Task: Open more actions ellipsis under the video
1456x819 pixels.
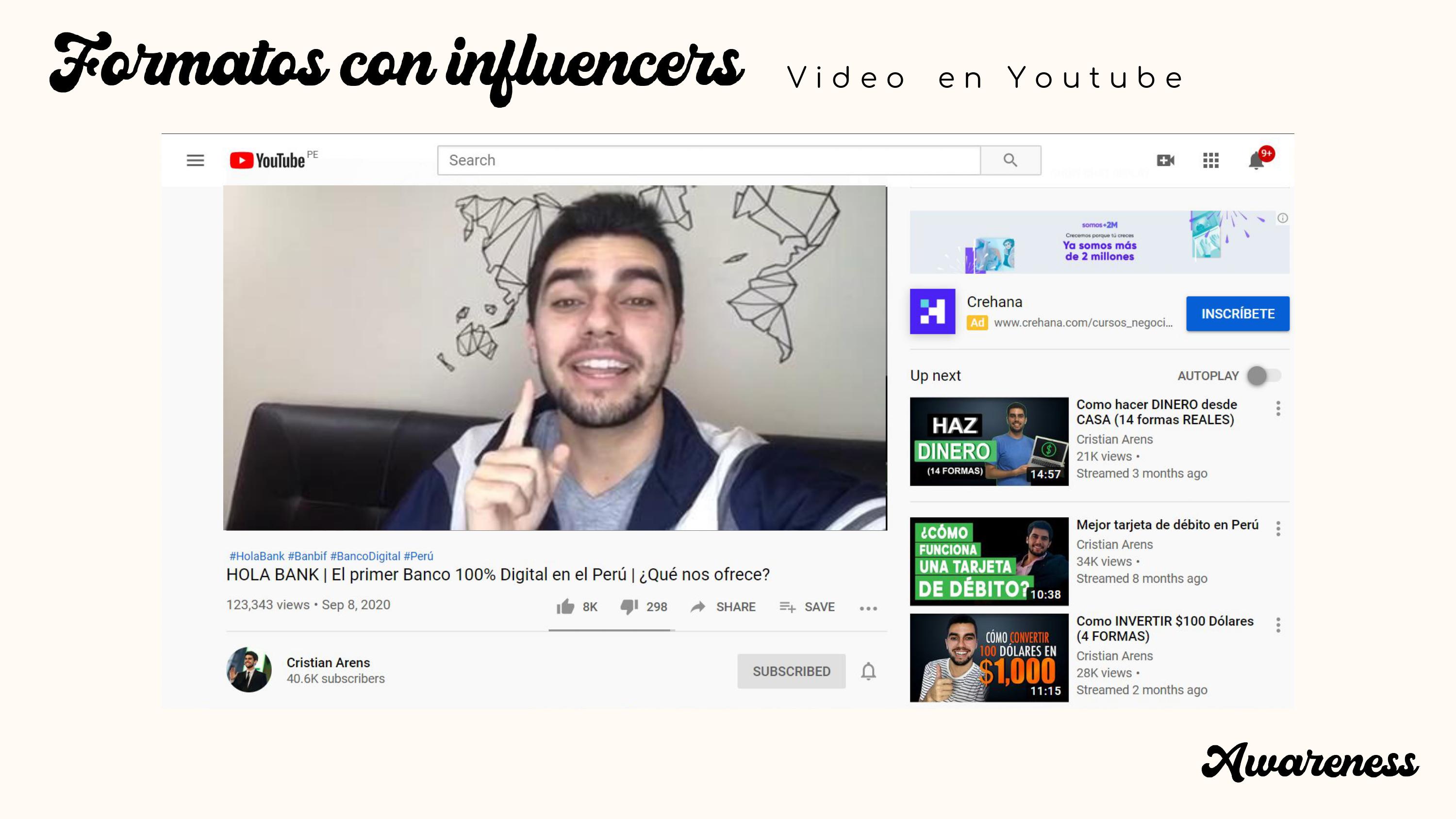Action: click(868, 609)
